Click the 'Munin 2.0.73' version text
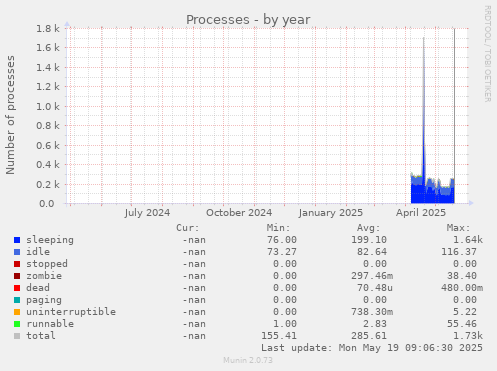Image resolution: width=497 pixels, height=371 pixels. [248, 360]
